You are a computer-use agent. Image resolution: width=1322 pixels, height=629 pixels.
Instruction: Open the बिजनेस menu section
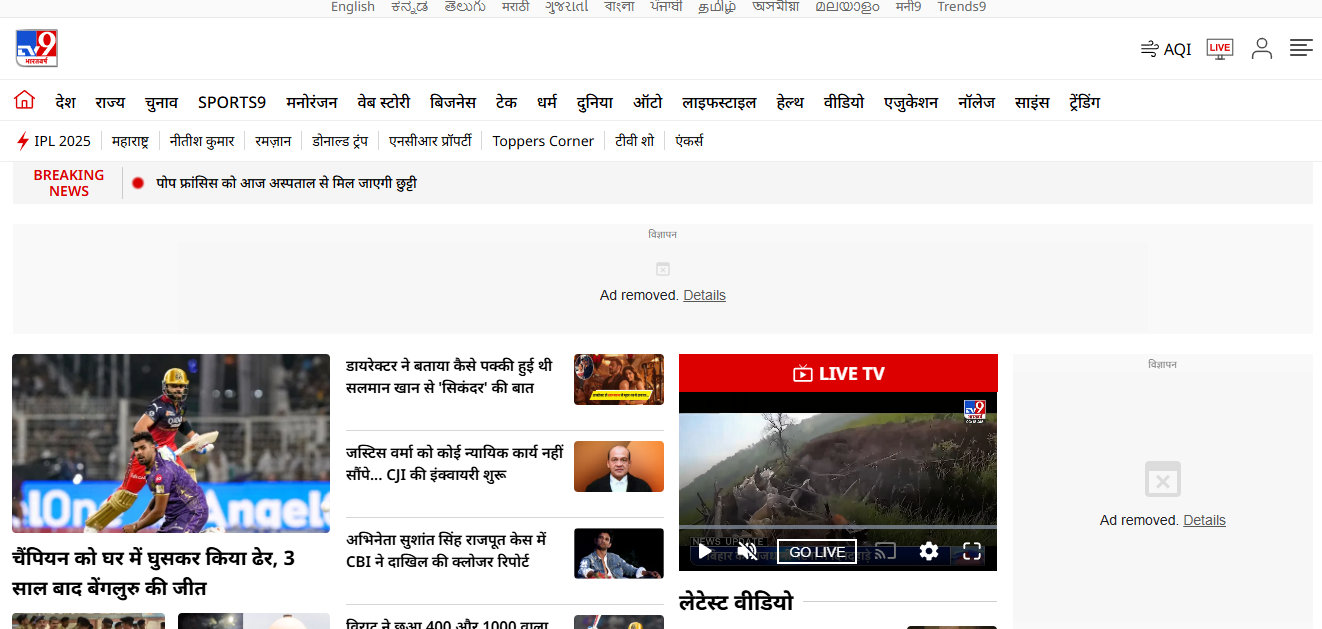pyautogui.click(x=453, y=102)
